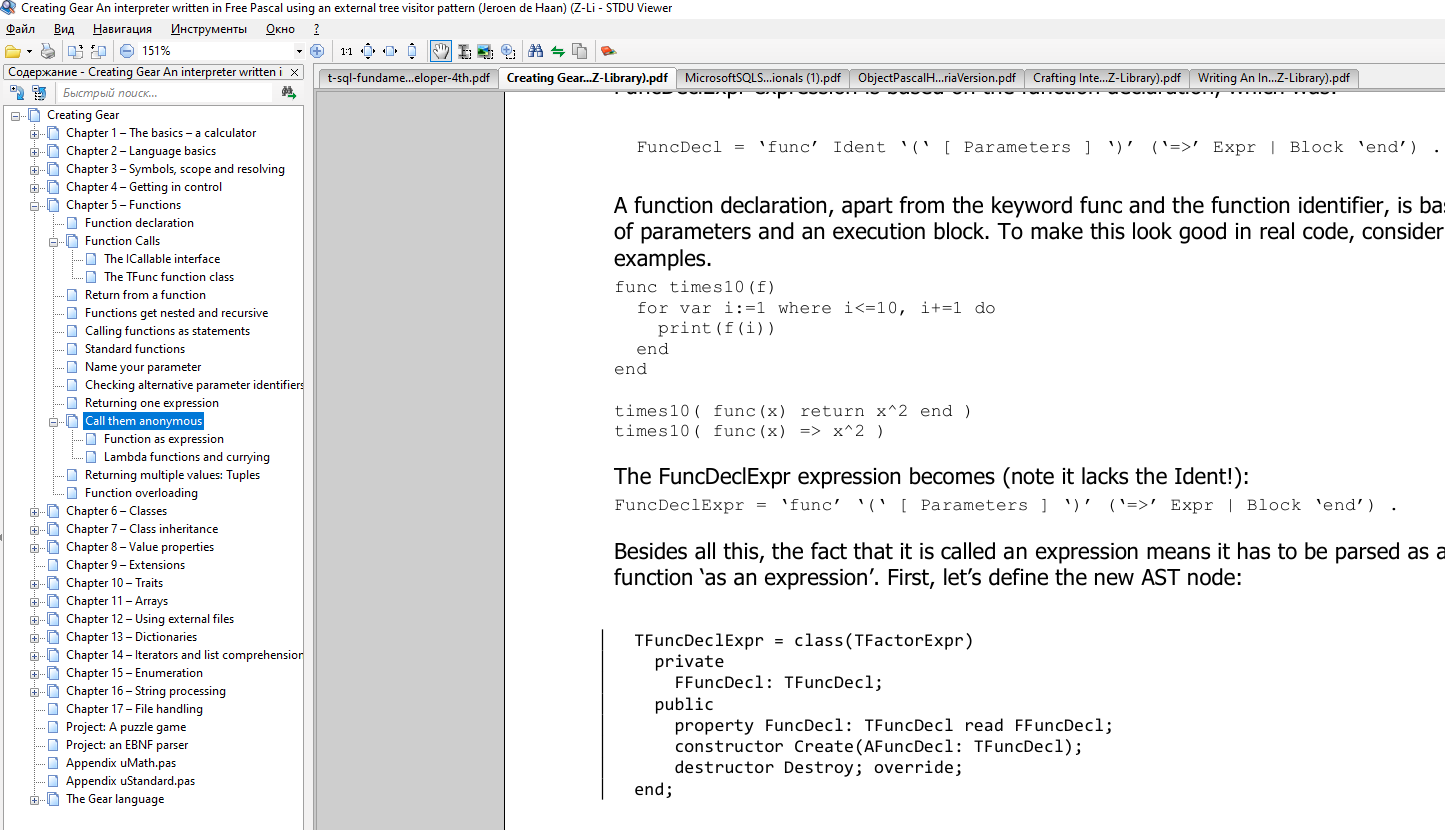Click the zoom in plus button
Screen dimensions: 1445x830
(x=317, y=51)
